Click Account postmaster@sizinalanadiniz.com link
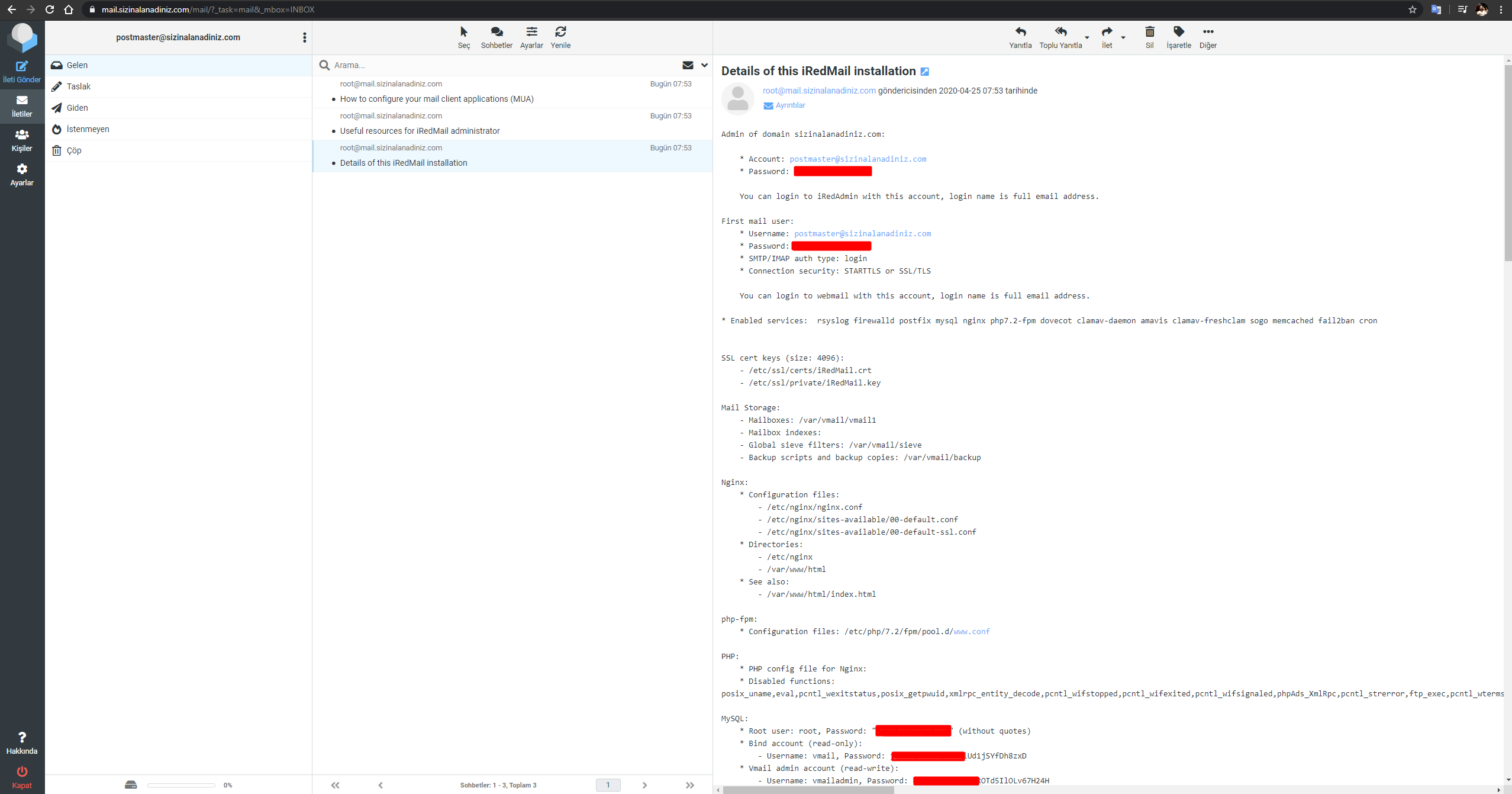The width and height of the screenshot is (1512, 794). point(858,159)
